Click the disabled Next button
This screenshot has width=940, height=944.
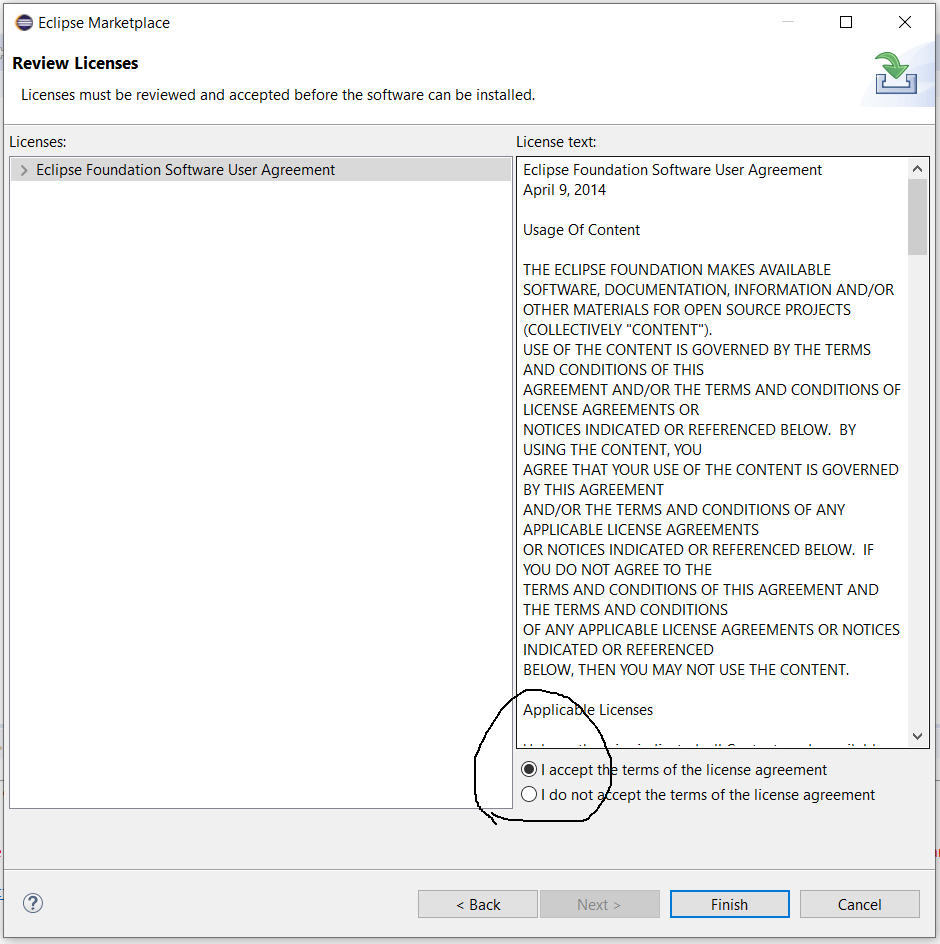[599, 904]
